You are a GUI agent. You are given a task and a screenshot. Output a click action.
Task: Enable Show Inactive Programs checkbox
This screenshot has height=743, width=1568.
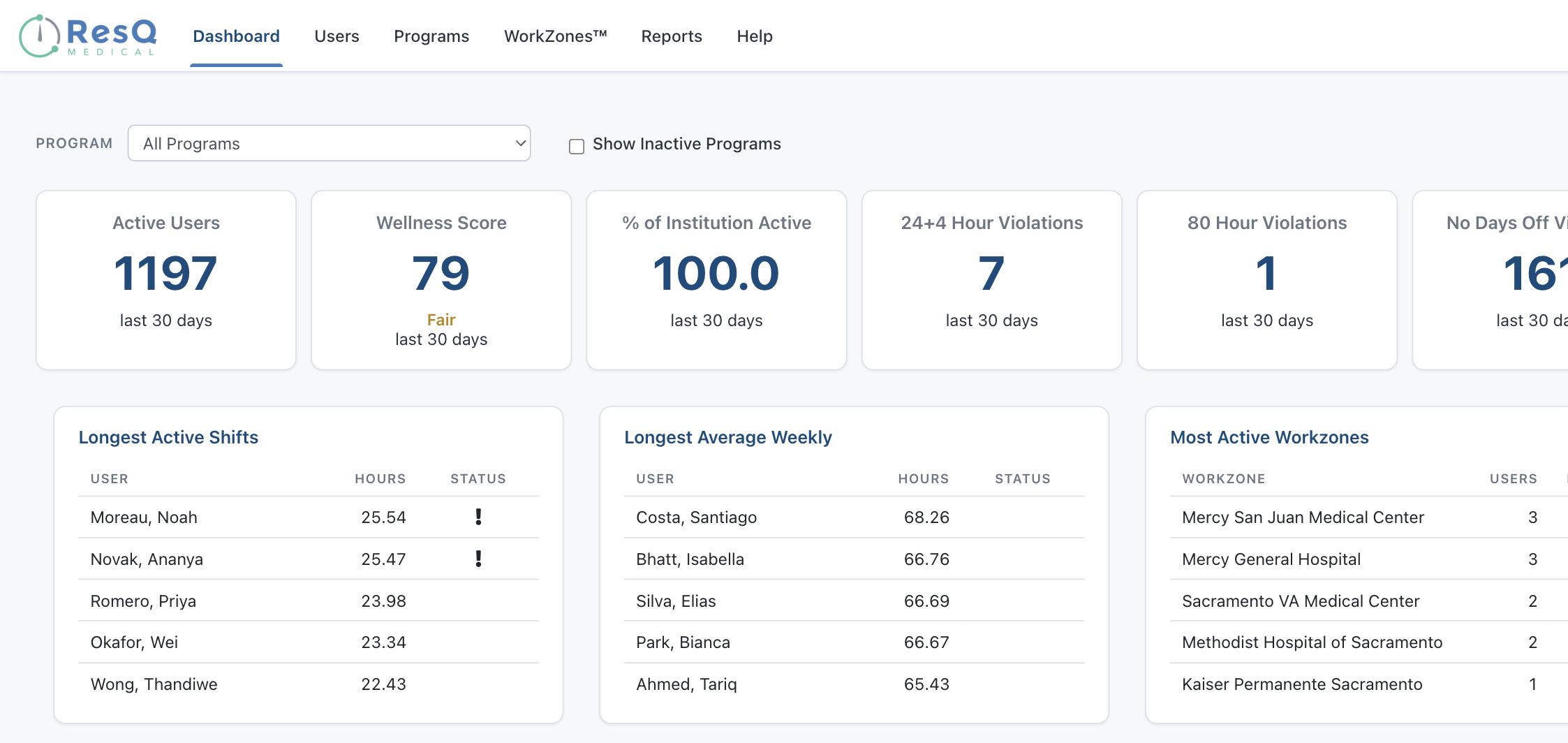(x=577, y=146)
